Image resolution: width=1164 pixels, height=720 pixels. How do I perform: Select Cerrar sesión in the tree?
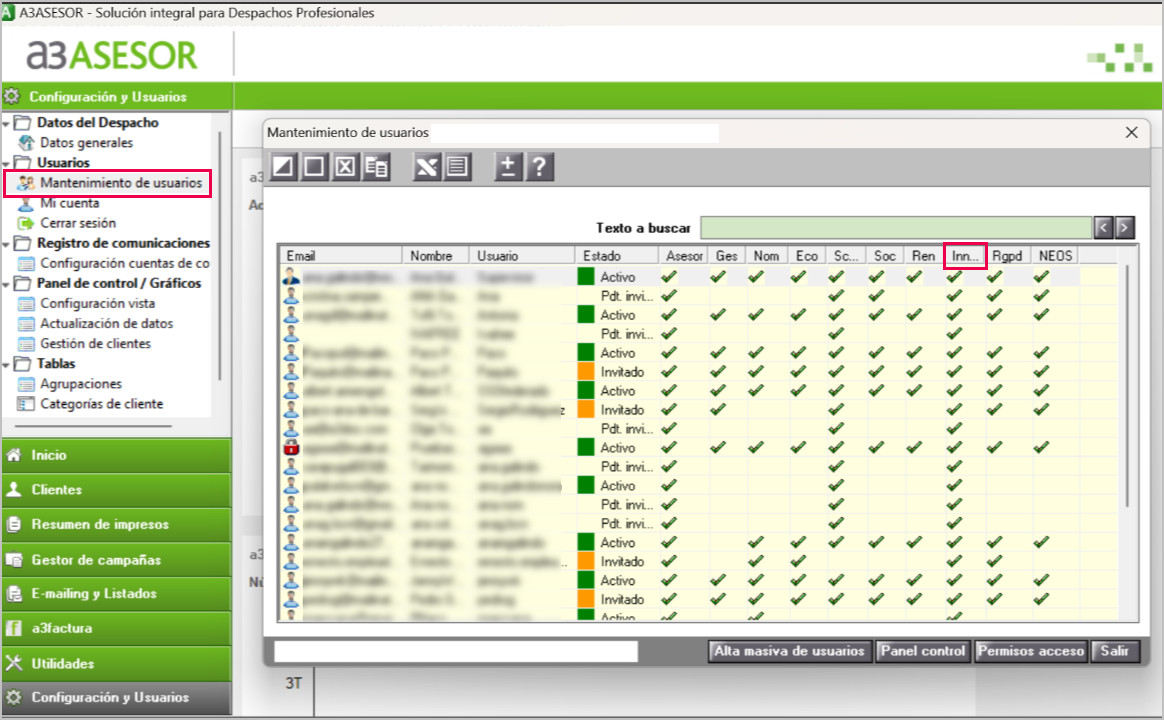[x=78, y=223]
